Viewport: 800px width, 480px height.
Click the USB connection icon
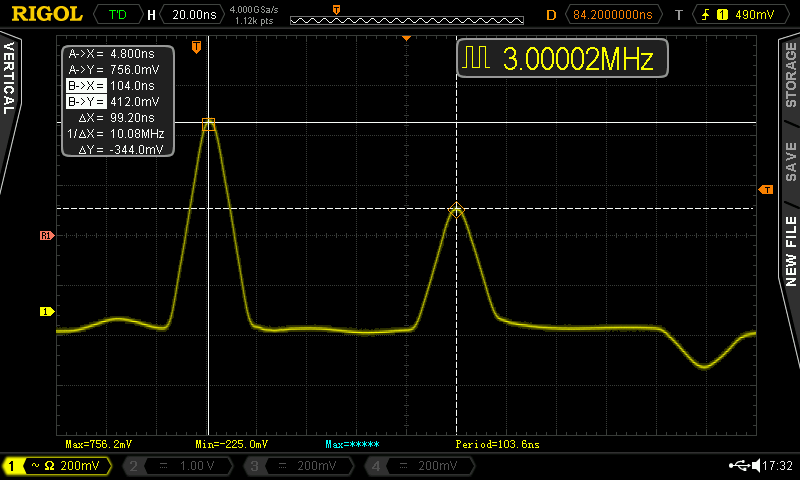point(739,465)
